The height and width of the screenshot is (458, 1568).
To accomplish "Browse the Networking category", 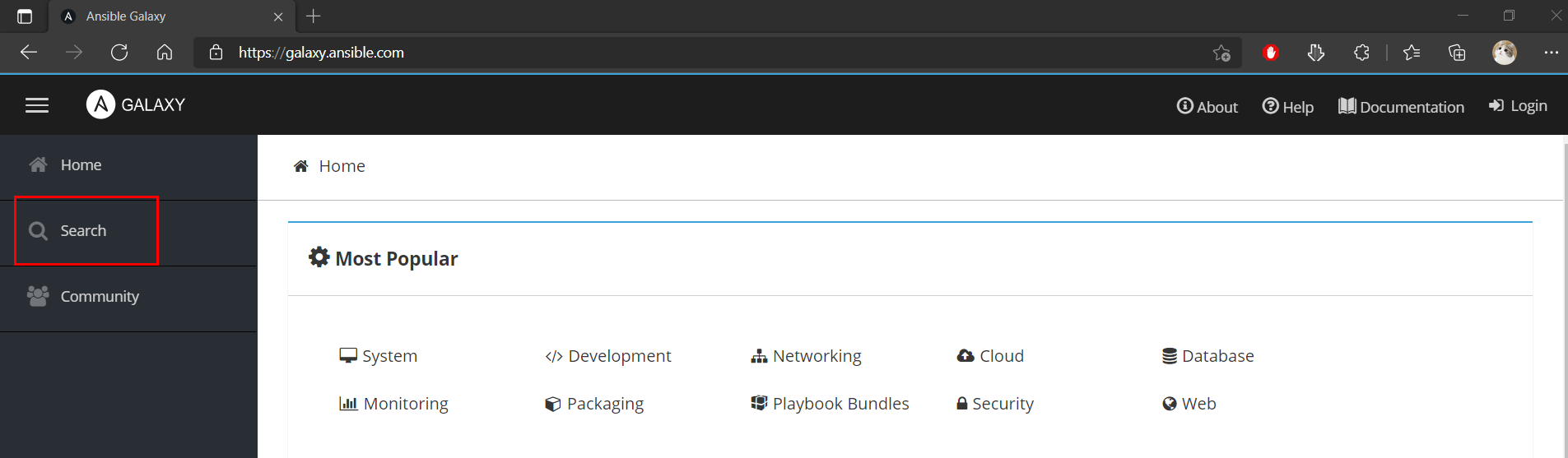I will coord(806,356).
